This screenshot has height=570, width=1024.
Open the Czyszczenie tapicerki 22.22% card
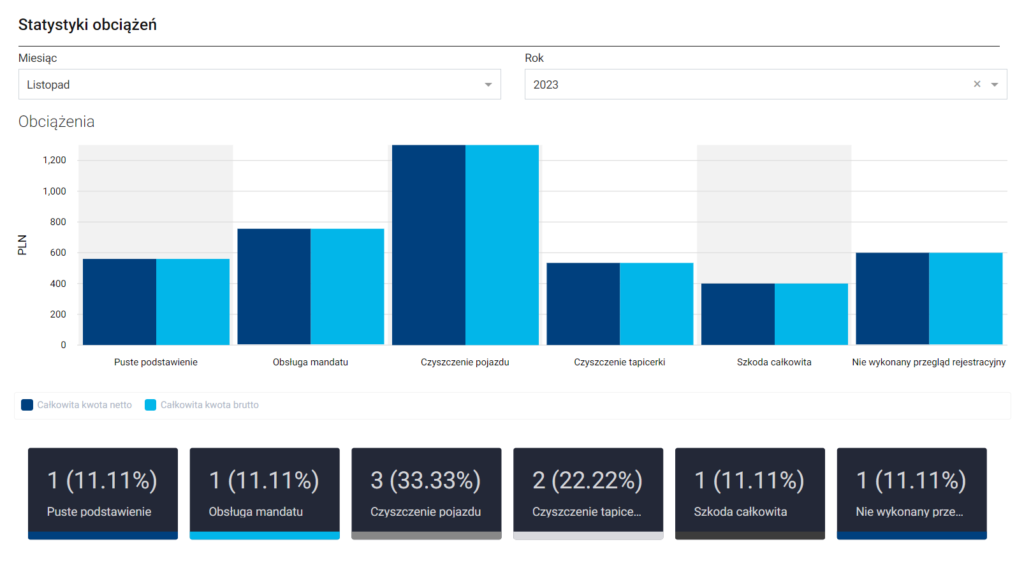588,493
